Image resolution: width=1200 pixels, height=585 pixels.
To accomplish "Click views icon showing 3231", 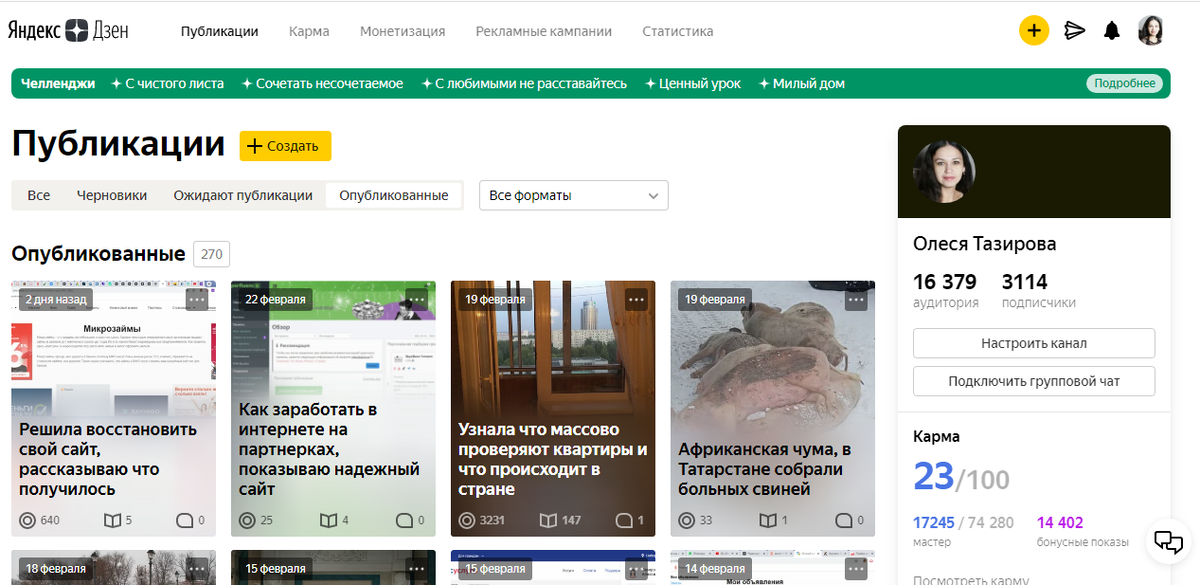I will pos(467,520).
